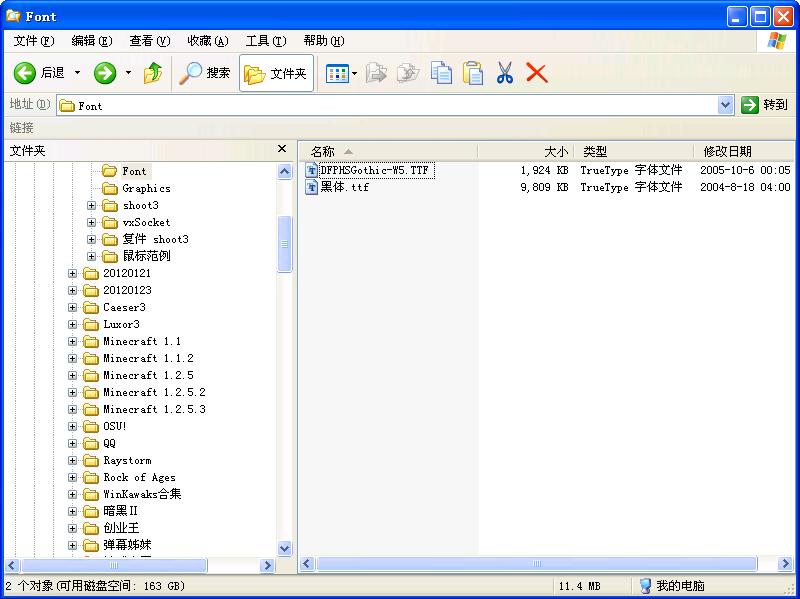Click the folder tree vertical scrollbar thumb
The width and height of the screenshot is (800, 599).
[285, 244]
